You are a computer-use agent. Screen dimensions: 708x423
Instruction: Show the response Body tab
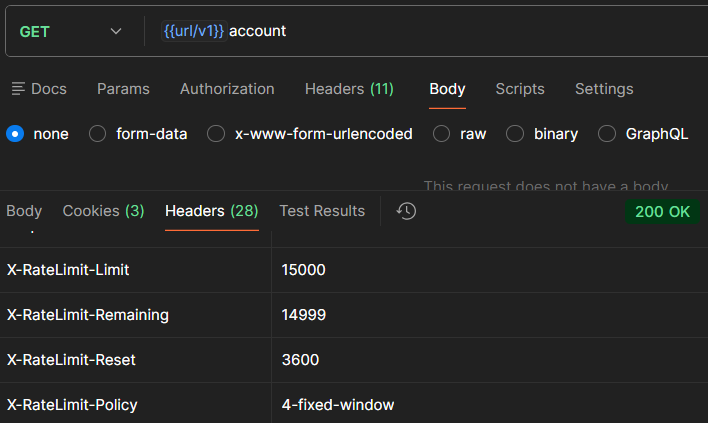click(x=24, y=211)
